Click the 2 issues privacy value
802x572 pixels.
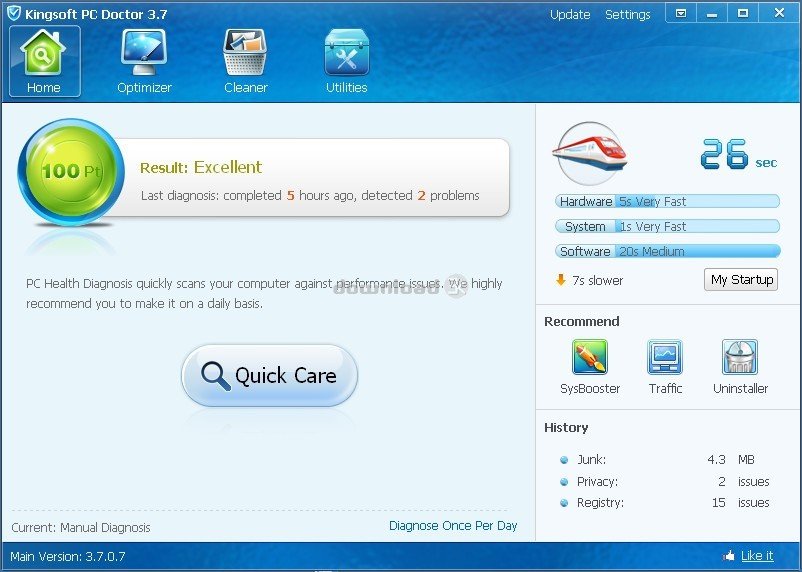pyautogui.click(x=744, y=481)
